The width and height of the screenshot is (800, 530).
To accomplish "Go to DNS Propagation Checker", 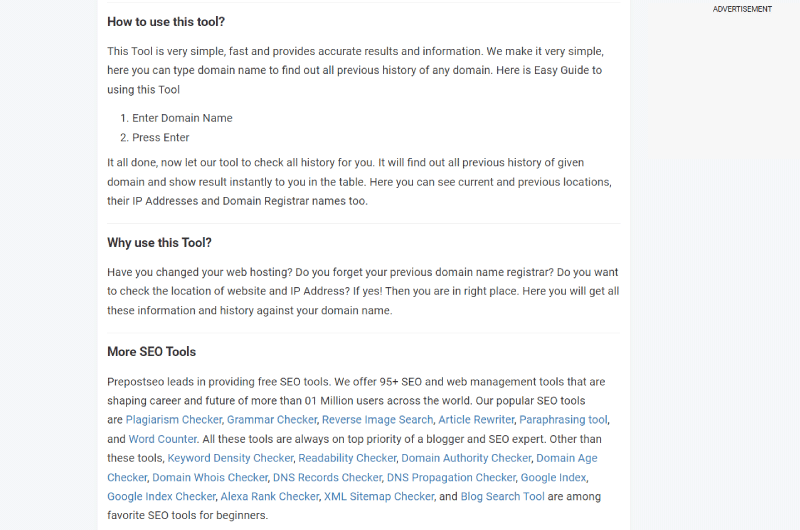I will tap(451, 477).
